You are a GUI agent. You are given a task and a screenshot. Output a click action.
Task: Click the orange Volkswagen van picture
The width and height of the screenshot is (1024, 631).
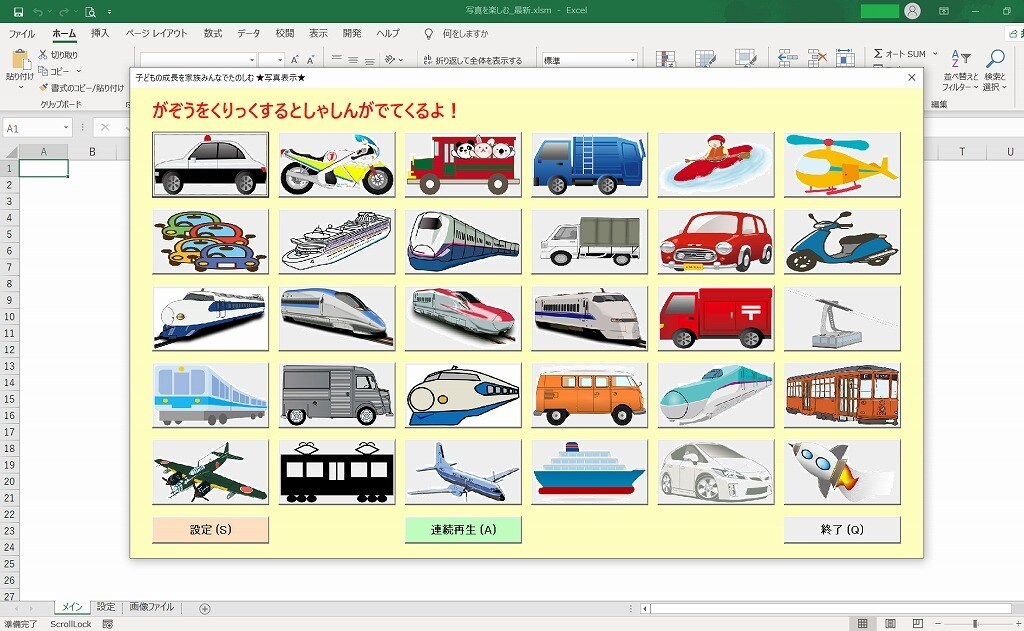pos(589,395)
